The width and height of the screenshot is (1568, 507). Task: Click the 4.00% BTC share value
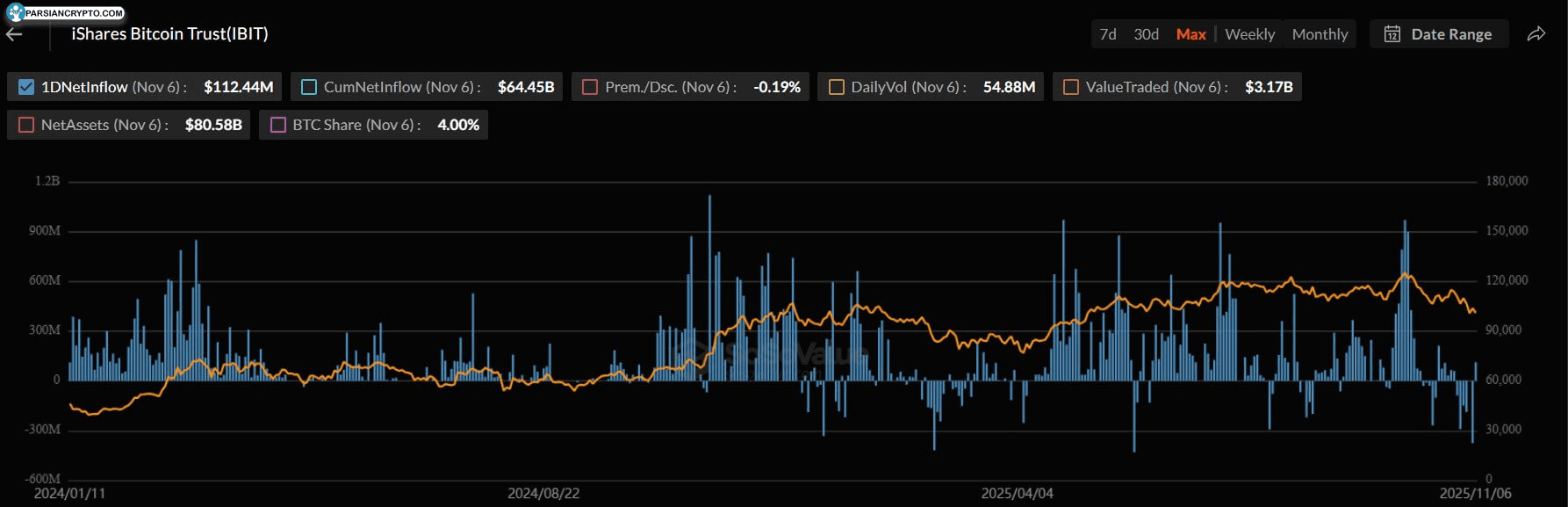[458, 125]
